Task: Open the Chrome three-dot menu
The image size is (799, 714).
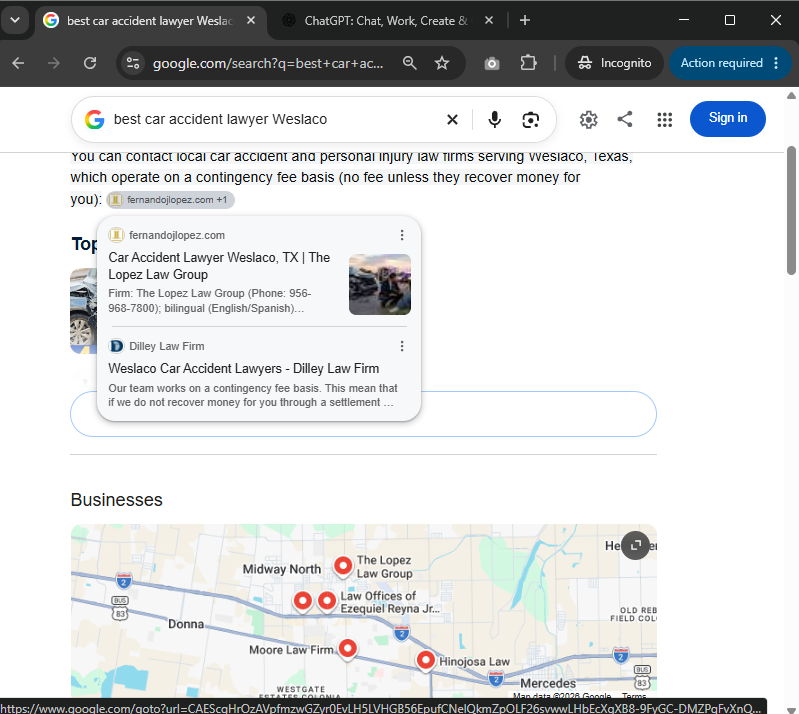Action: point(776,63)
